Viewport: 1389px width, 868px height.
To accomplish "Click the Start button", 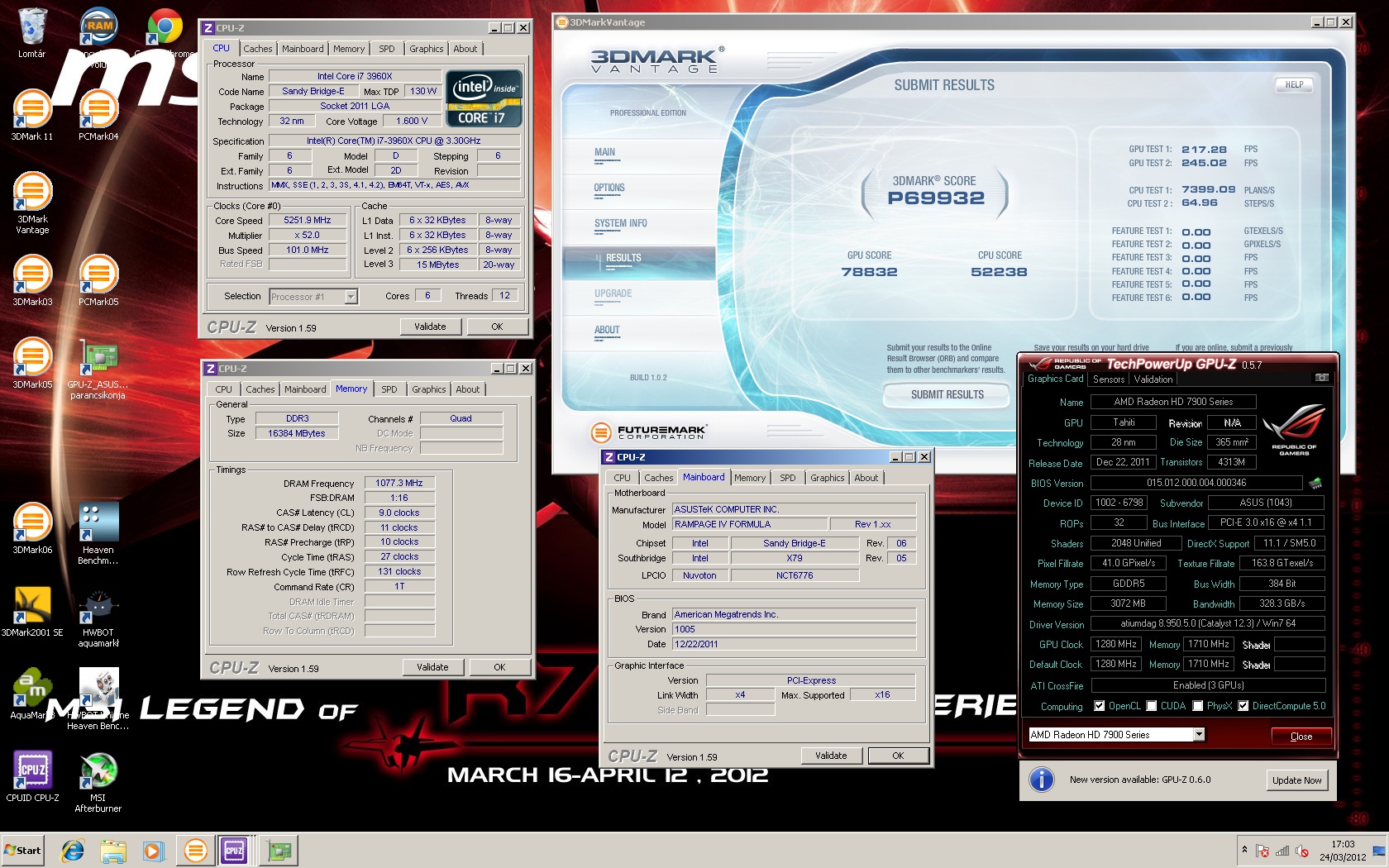I will click(x=23, y=851).
